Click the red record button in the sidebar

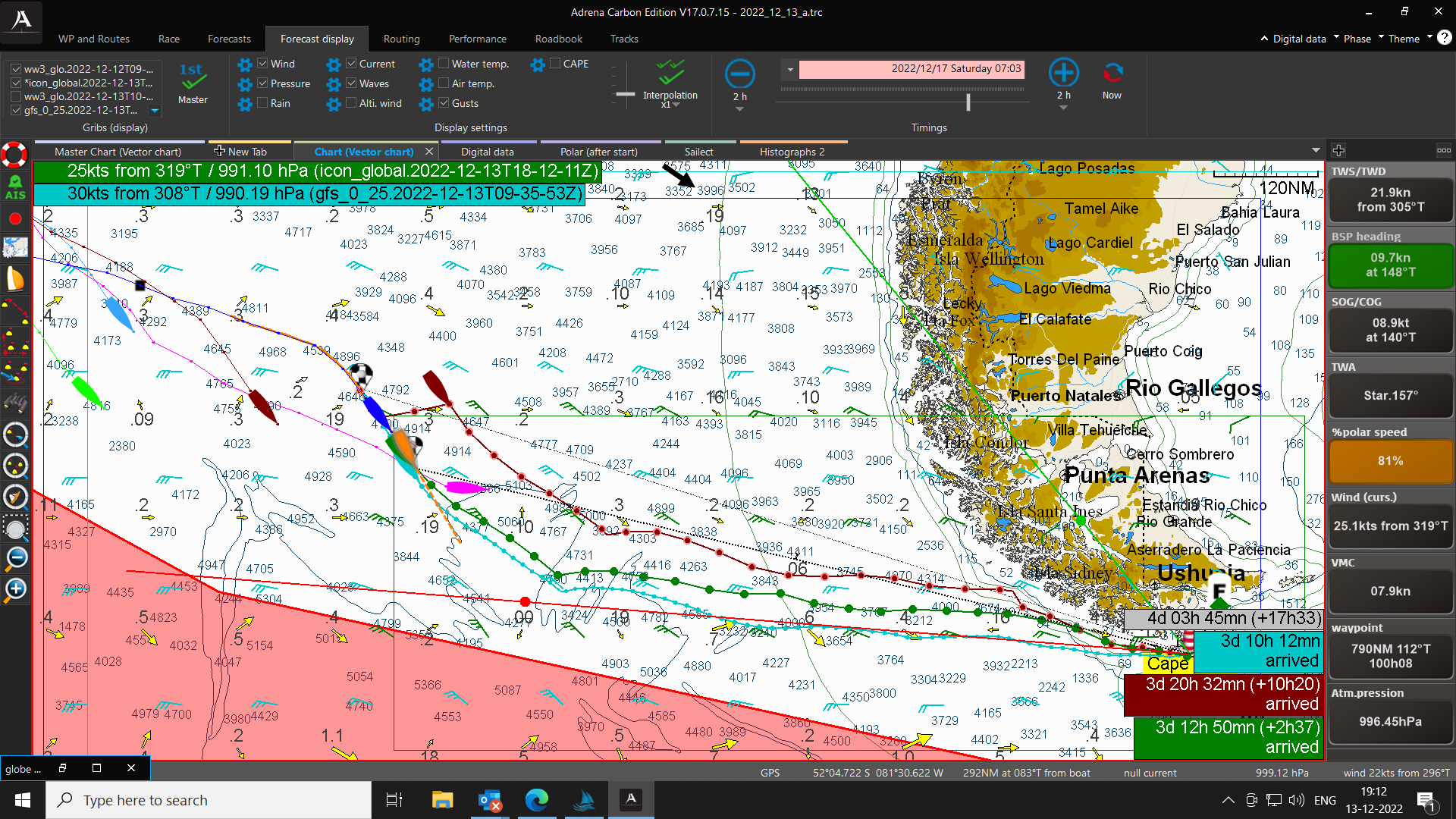point(15,219)
